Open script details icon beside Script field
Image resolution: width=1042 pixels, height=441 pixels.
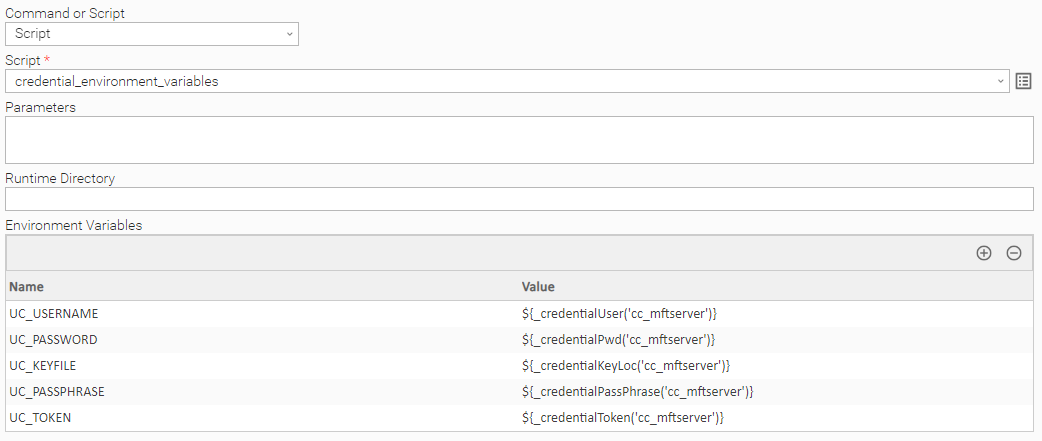1023,81
